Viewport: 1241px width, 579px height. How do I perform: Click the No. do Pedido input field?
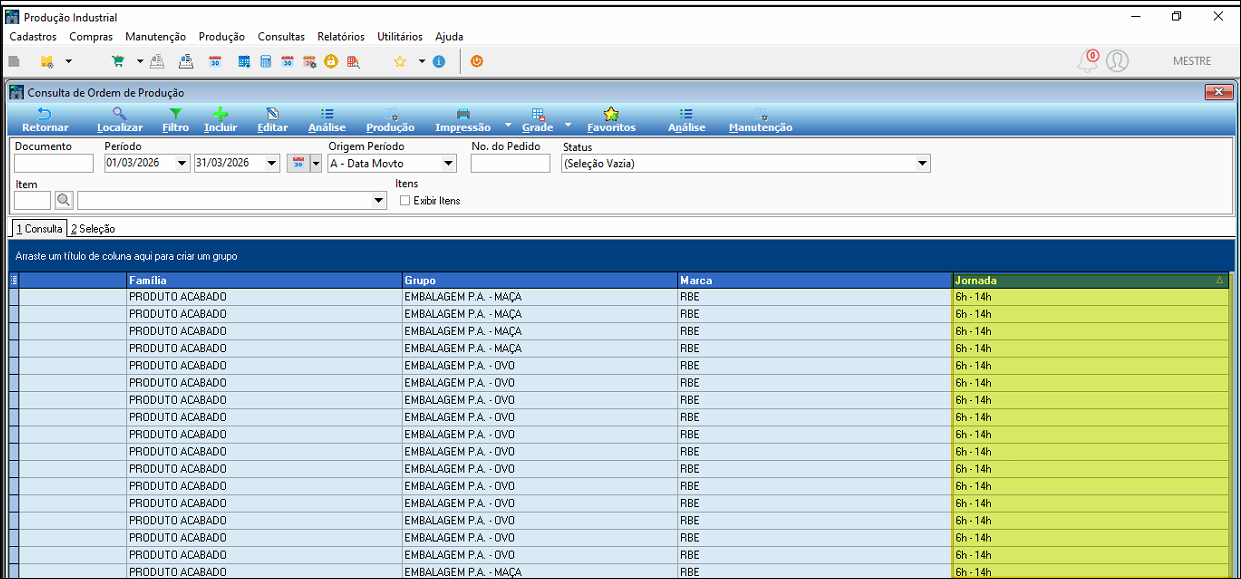pyautogui.click(x=510, y=163)
